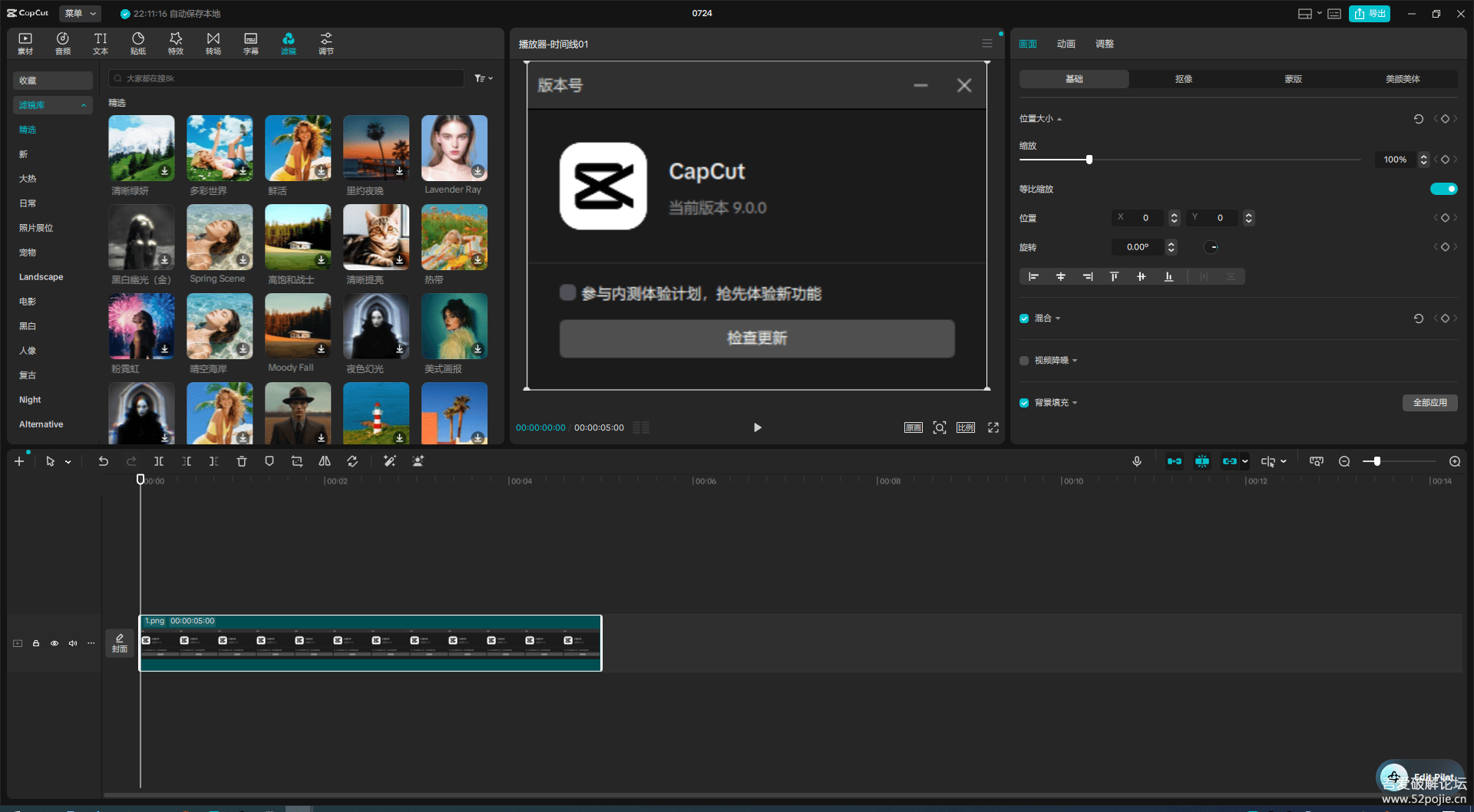
Task: Click the 检查更新 check update button
Action: (757, 338)
